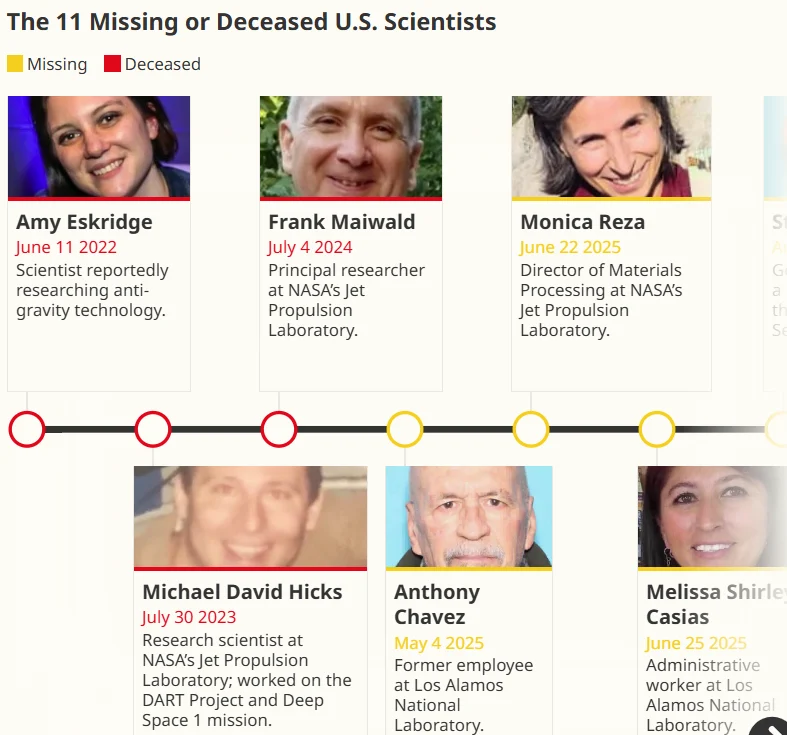The image size is (787, 735).
Task: Select Anthony Chavez's yellow timeline marker
Action: (405, 429)
